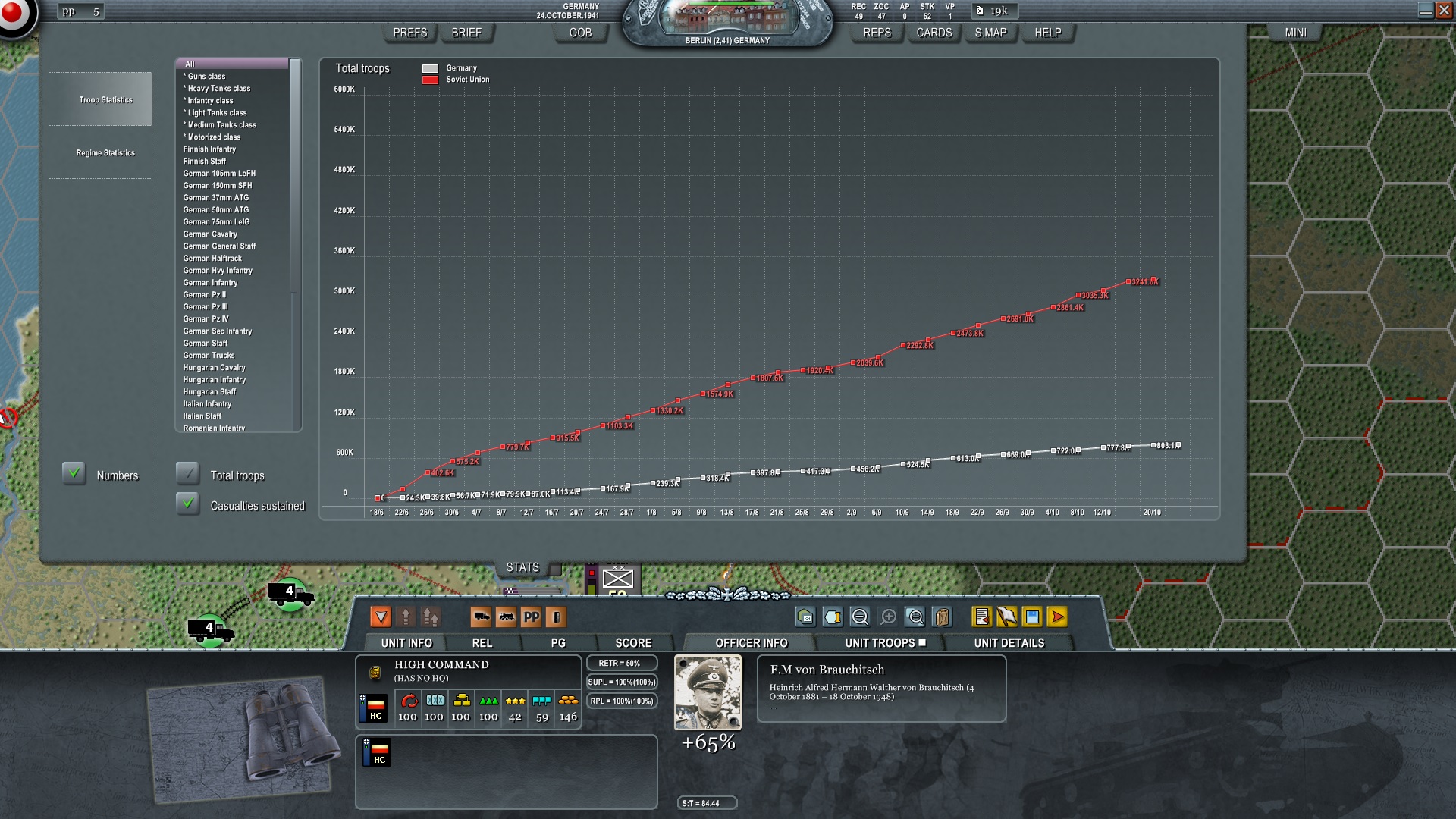This screenshot has height=819, width=1456.
Task: Select 'German Pz IV' in the list
Action: 232,318
